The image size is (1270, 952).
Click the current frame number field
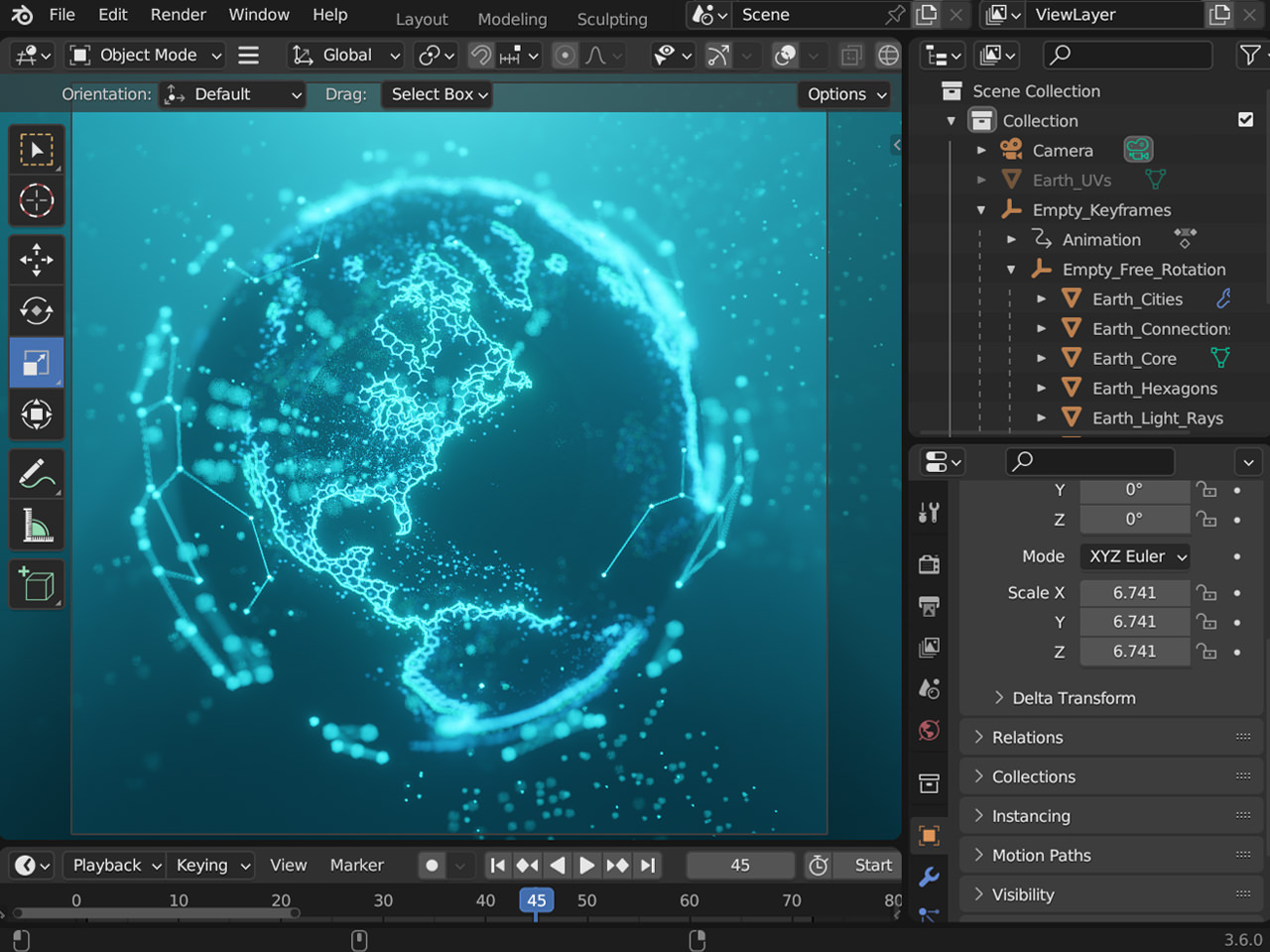pyautogui.click(x=740, y=866)
